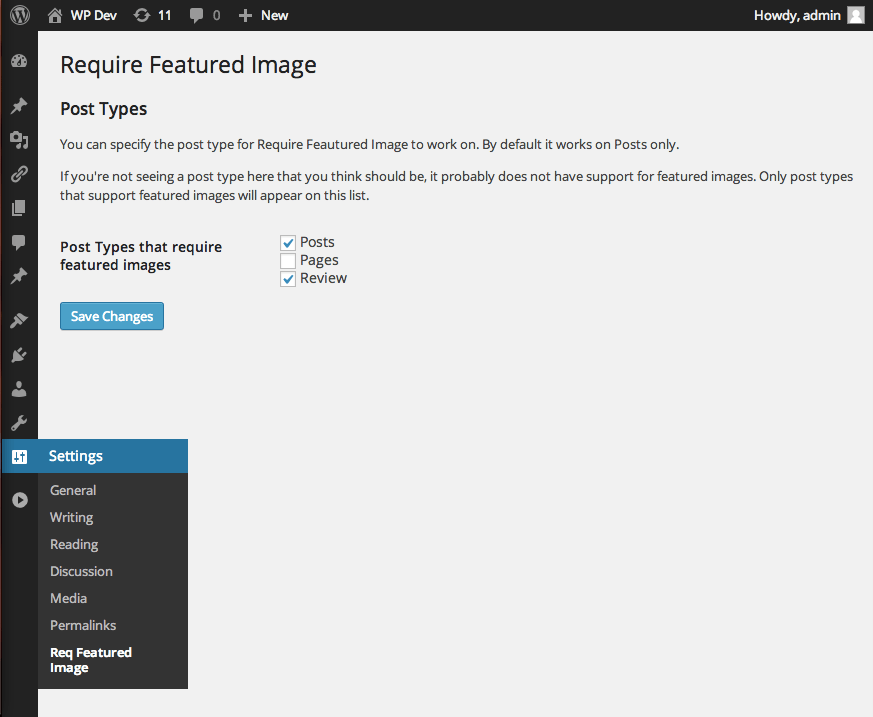Open the New content dropdown

(263, 15)
